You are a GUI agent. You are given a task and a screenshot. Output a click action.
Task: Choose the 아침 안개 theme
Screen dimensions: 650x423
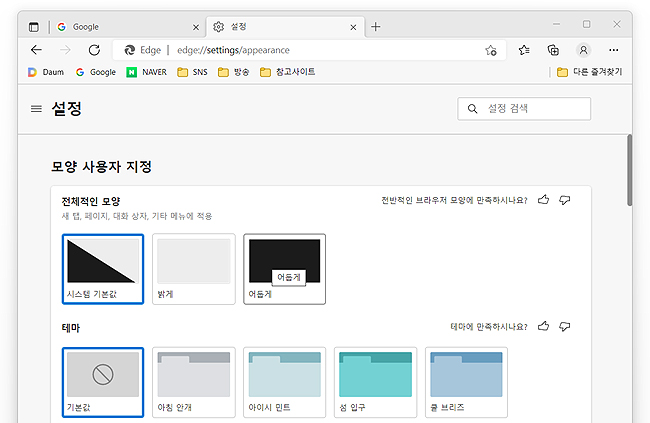pos(194,382)
